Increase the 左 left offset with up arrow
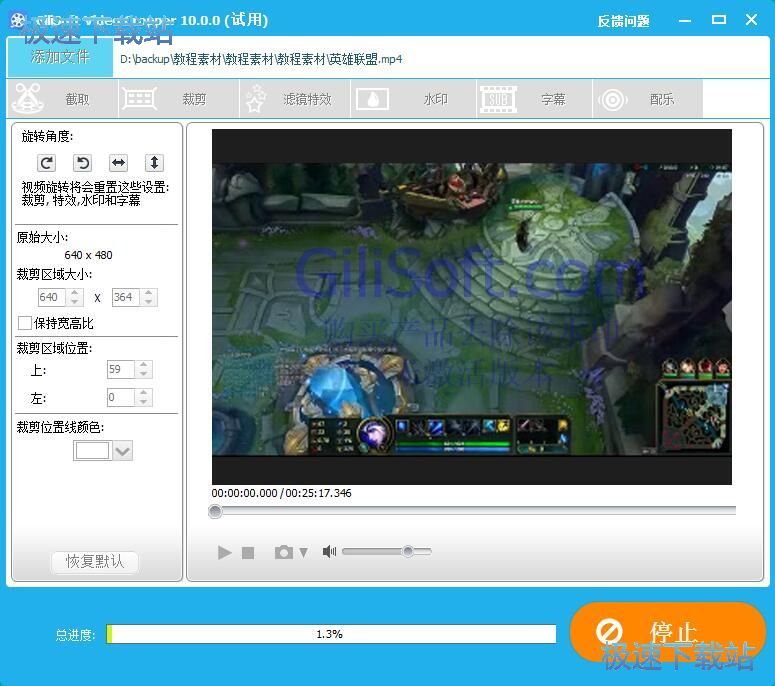775x686 pixels. click(x=143, y=393)
